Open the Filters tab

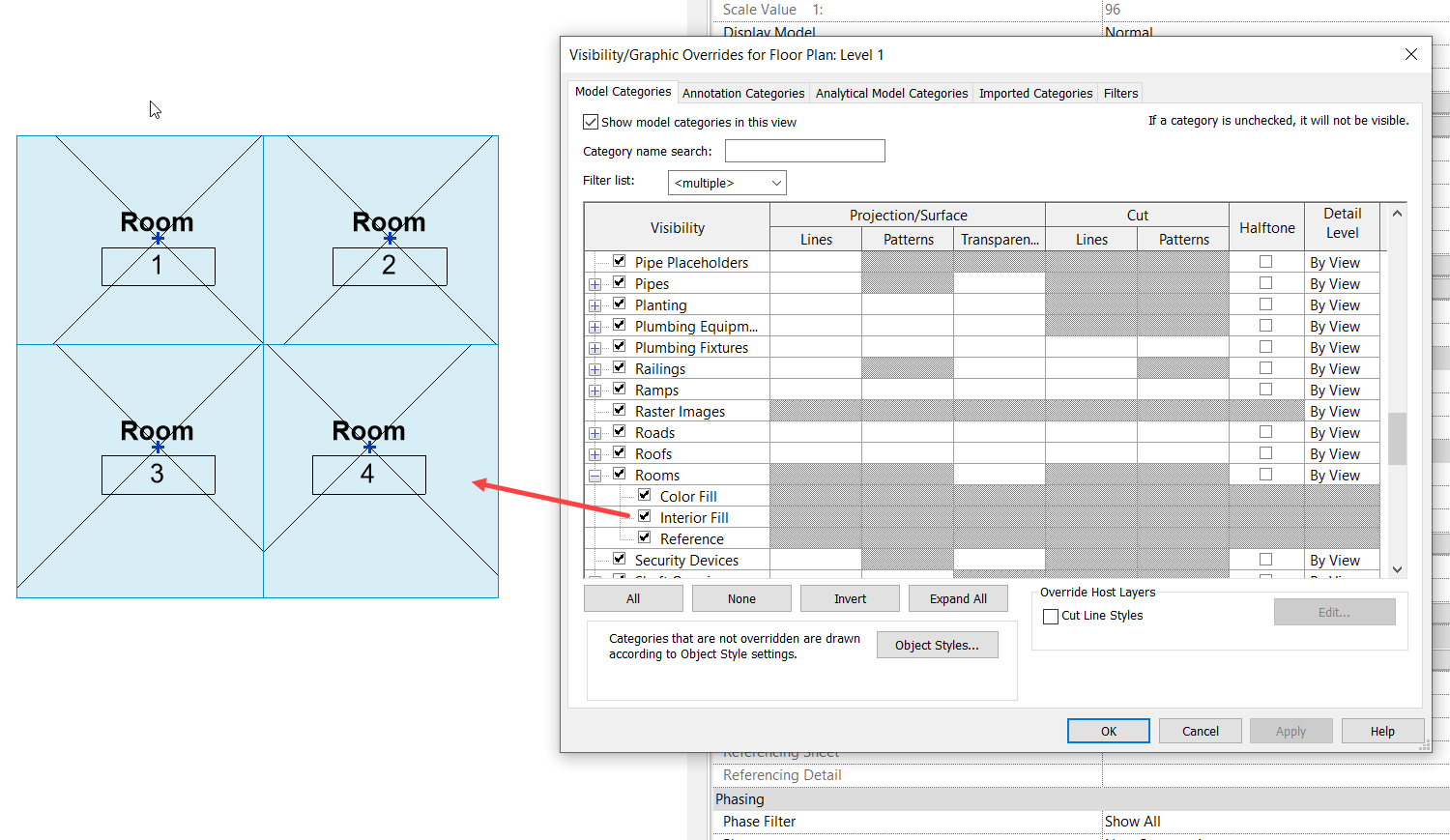click(1118, 92)
